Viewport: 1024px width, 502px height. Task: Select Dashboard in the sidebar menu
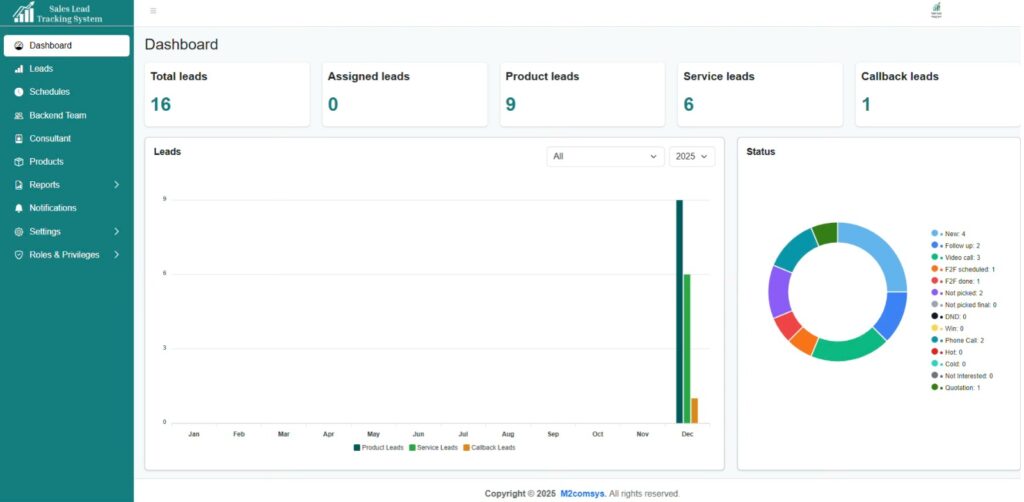tap(66, 46)
